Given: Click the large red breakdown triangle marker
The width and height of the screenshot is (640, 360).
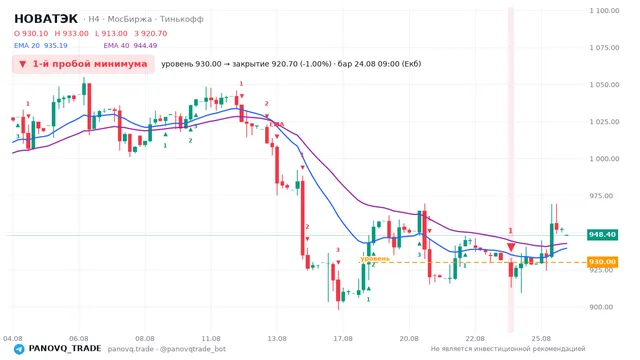Looking at the screenshot, I should pos(511,247).
